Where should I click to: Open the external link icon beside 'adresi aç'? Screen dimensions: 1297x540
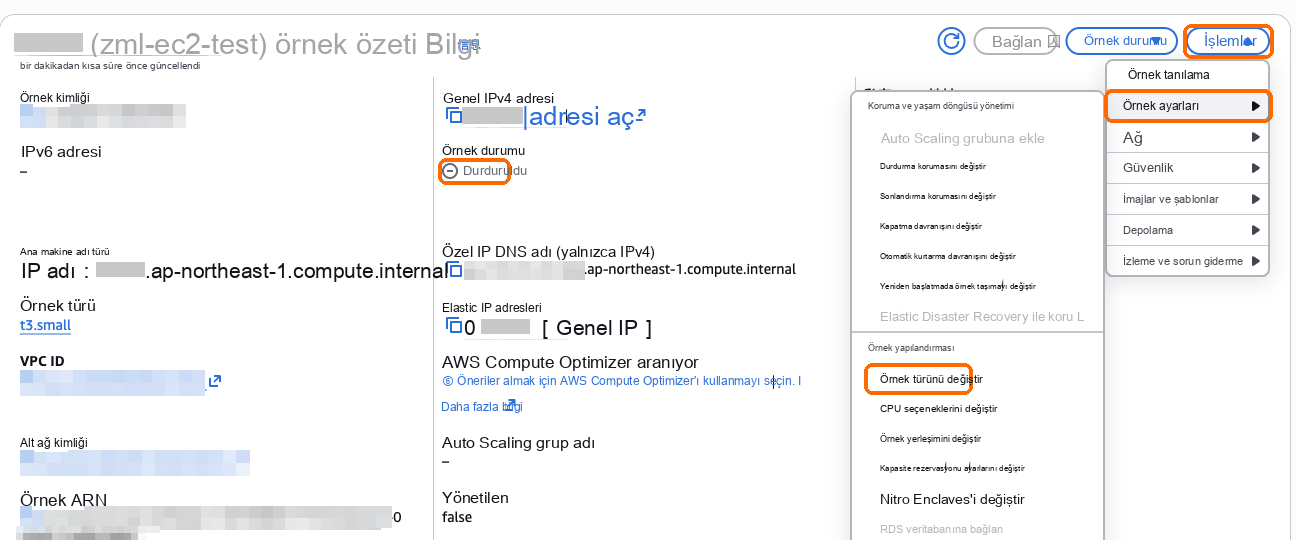pyautogui.click(x=640, y=117)
